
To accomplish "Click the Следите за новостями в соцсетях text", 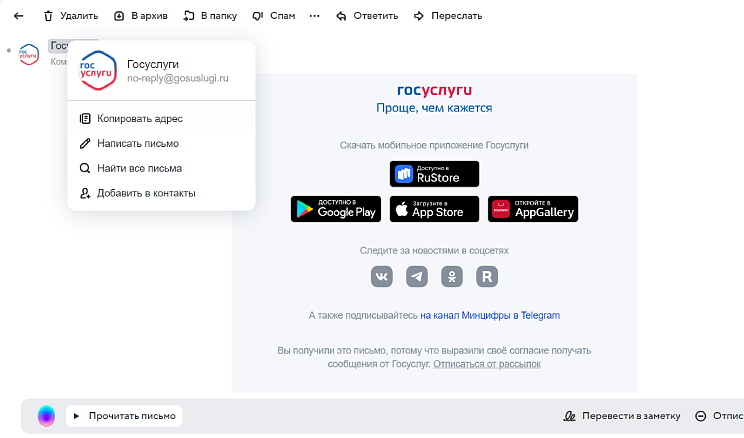I will click(x=434, y=251).
